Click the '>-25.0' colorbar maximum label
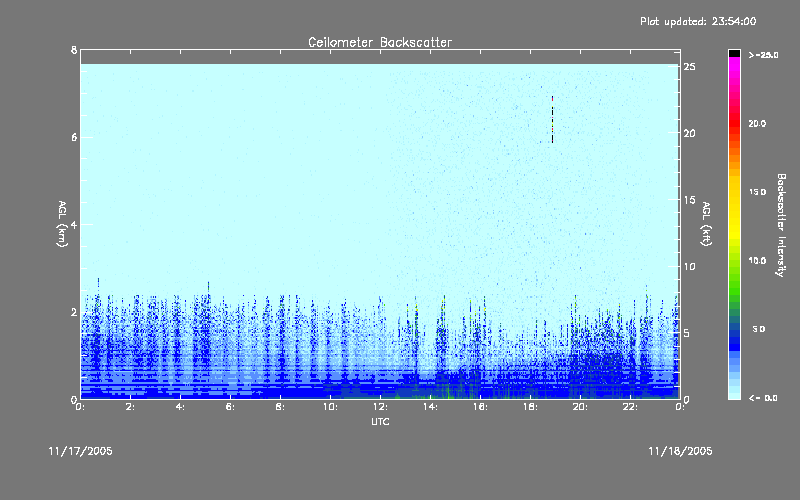The width and height of the screenshot is (800, 500). (763, 55)
